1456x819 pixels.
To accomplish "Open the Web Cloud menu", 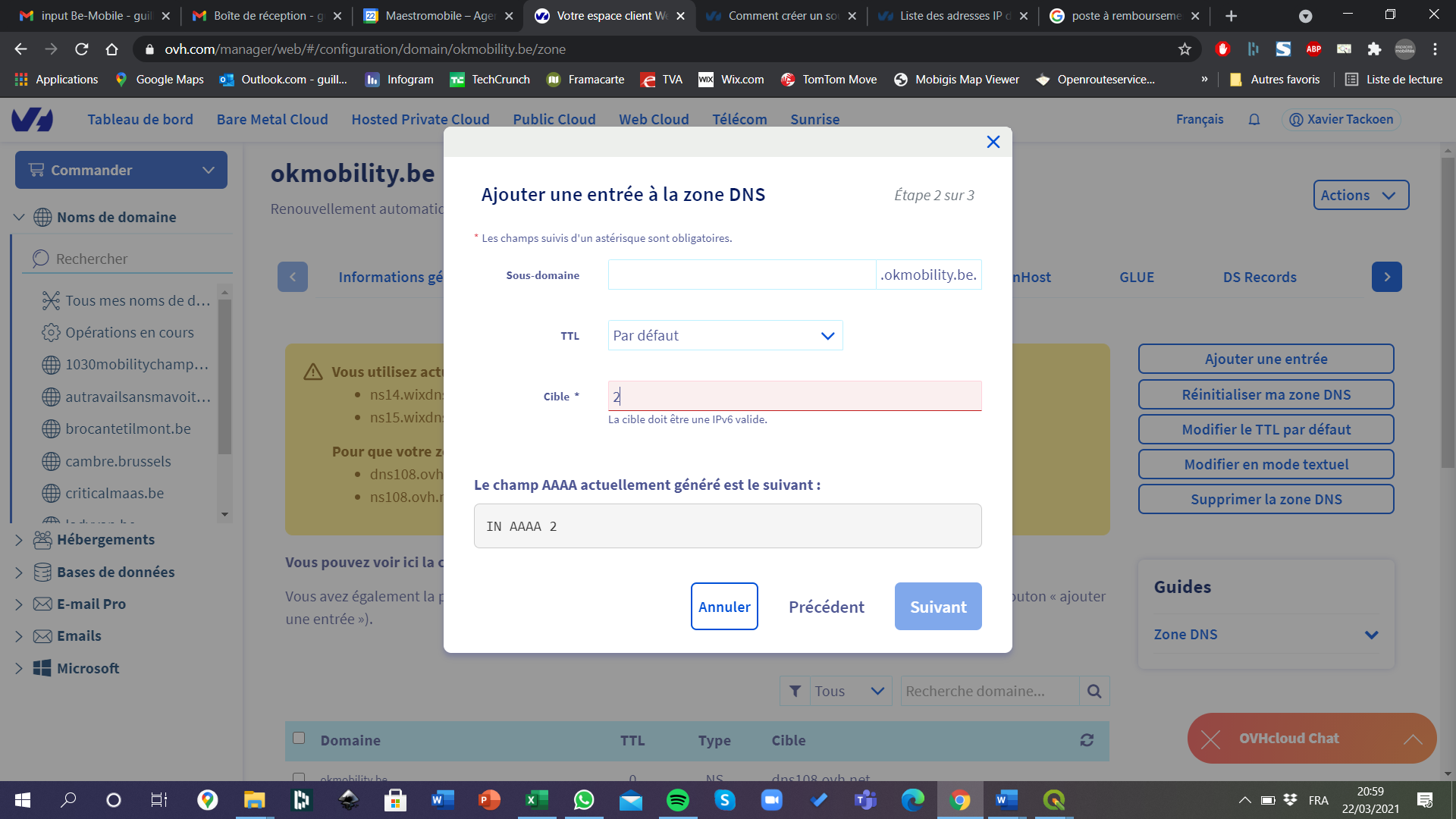I will click(654, 120).
